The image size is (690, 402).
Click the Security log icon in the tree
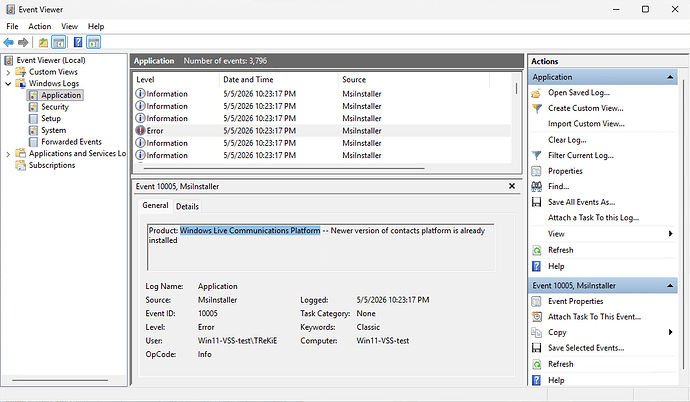(33, 107)
